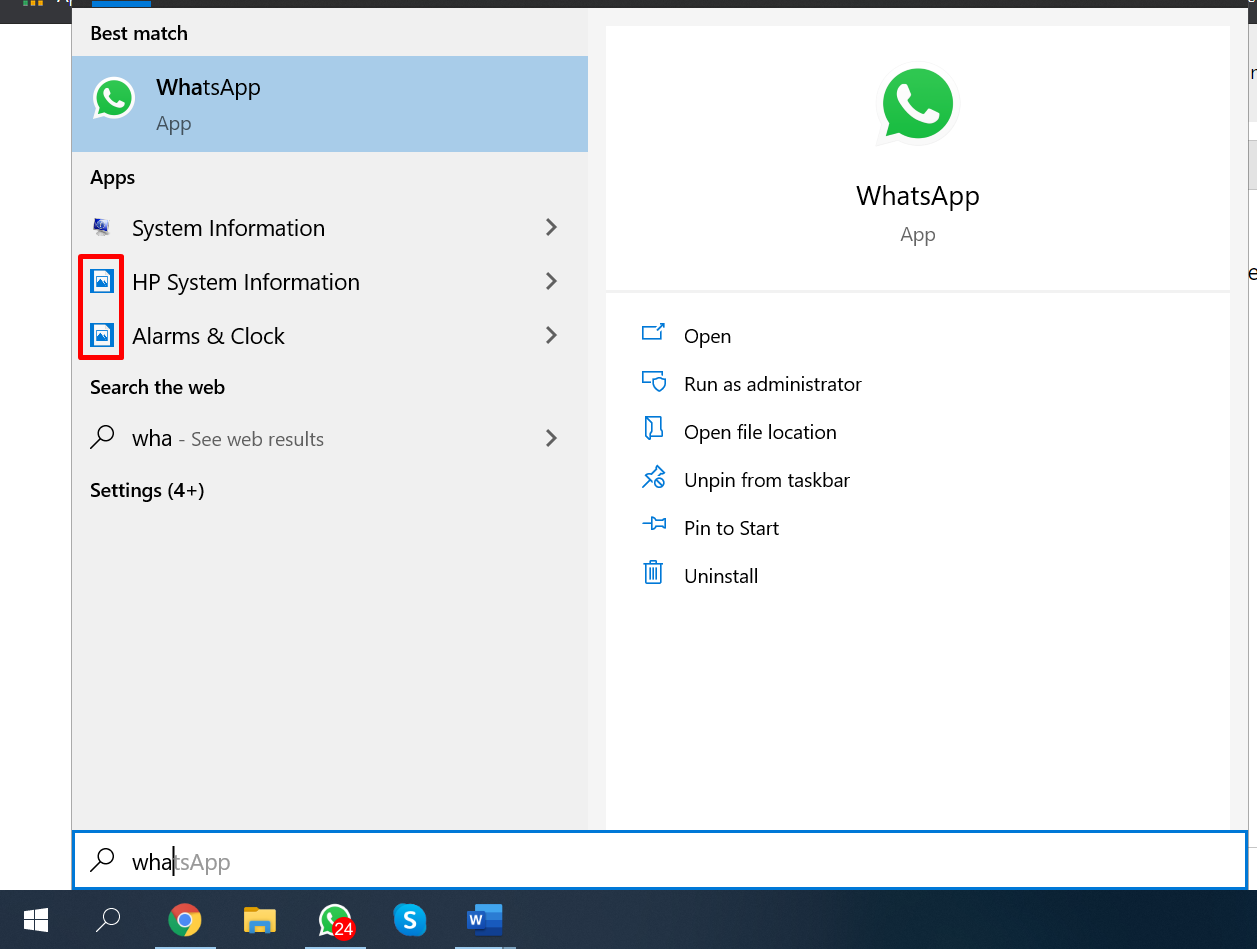This screenshot has height=949, width=1257.
Task: Select Open in the WhatsApp actions
Action: [x=707, y=337]
